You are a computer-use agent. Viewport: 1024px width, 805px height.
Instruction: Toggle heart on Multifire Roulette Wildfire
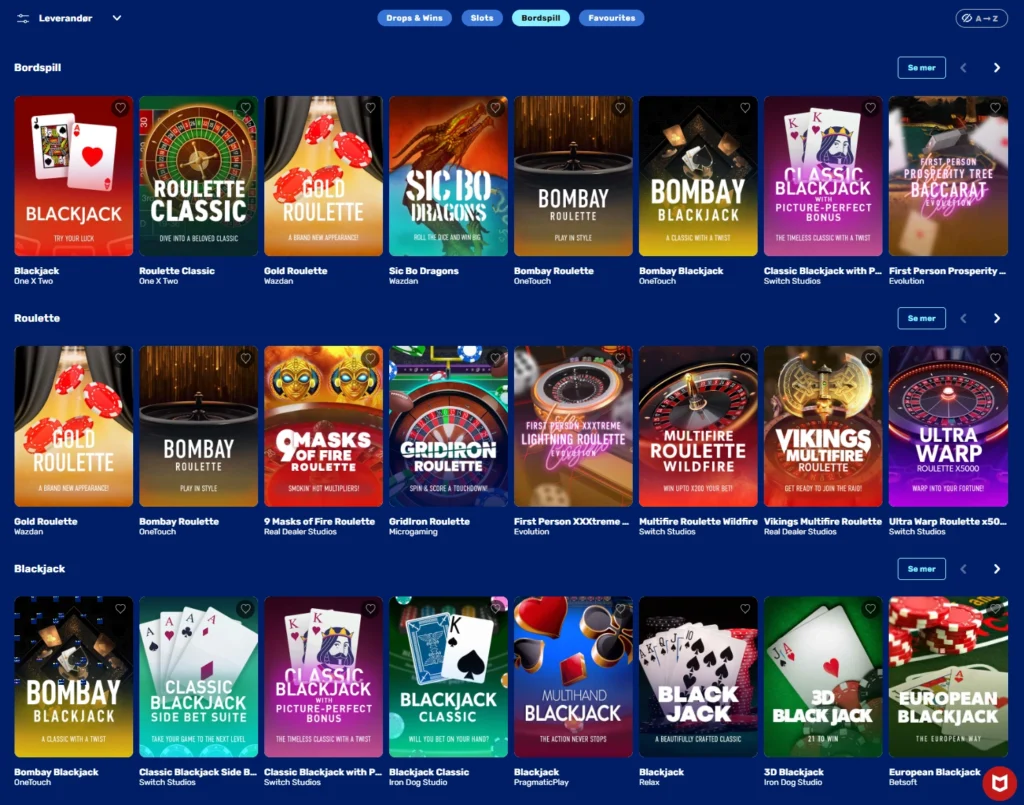point(745,358)
